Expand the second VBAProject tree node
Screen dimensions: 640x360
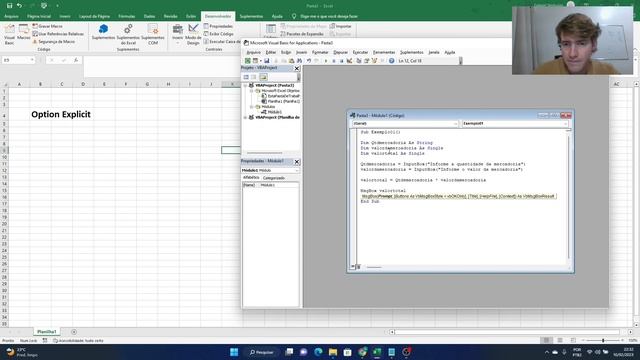[x=246, y=117]
